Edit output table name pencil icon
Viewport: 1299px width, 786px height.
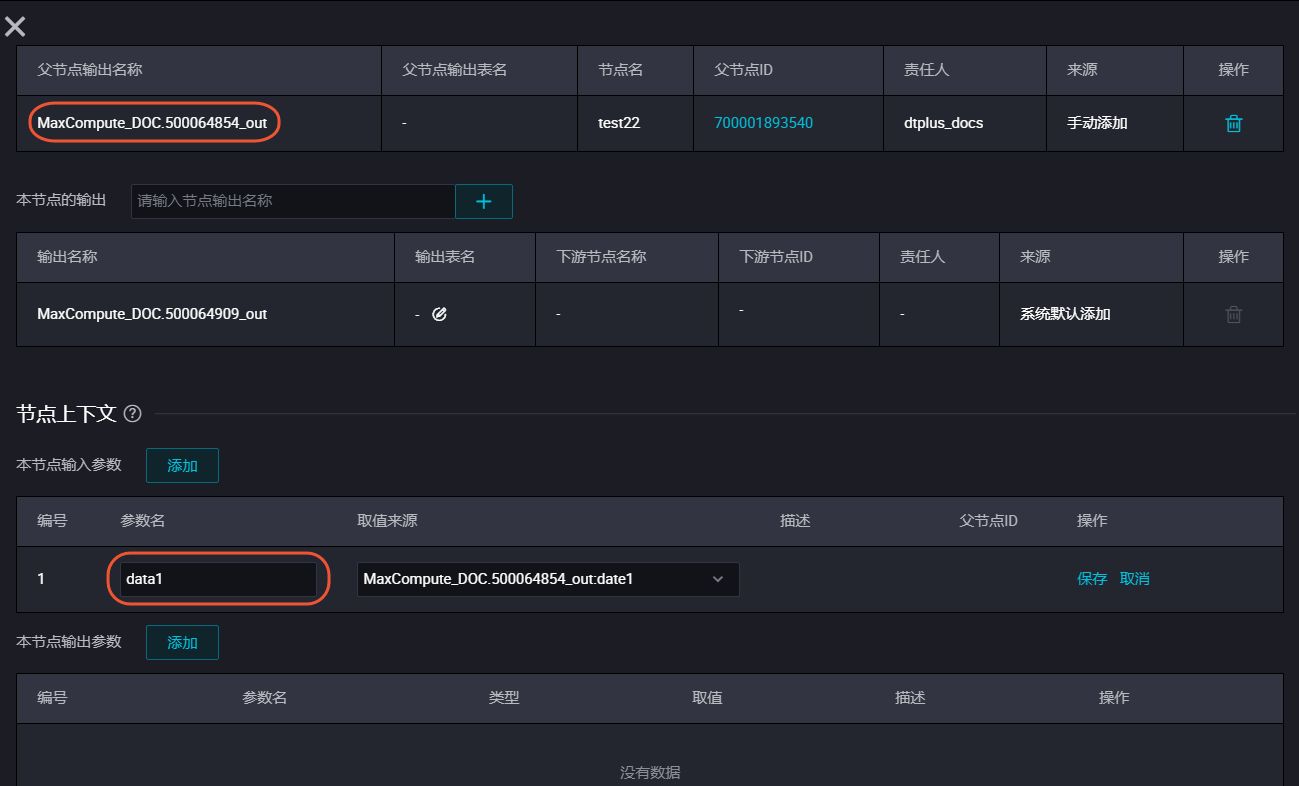(439, 314)
